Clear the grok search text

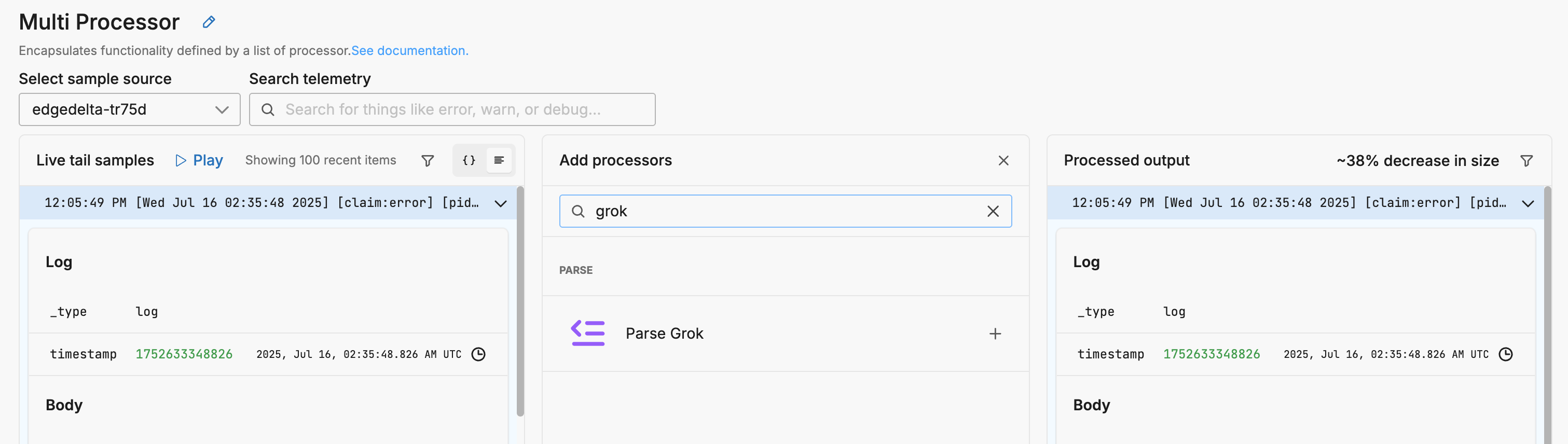(x=993, y=211)
